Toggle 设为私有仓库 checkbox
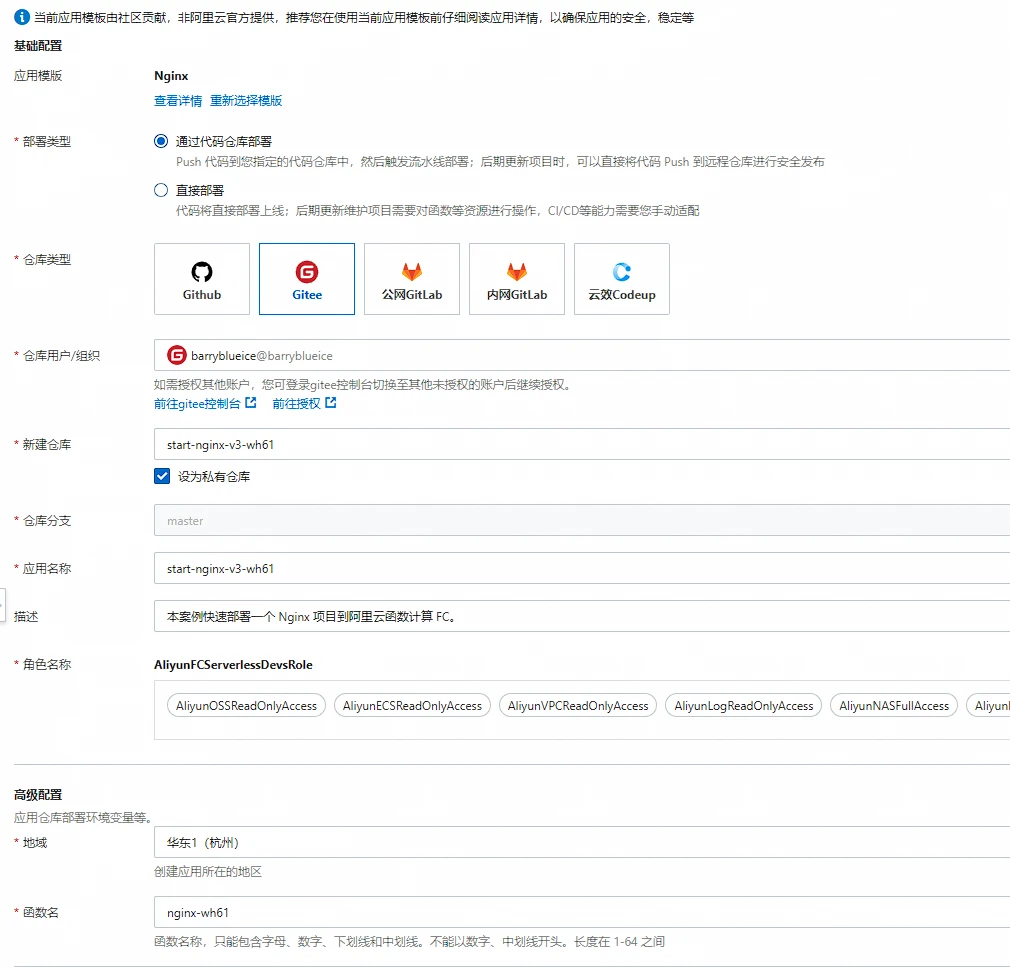Screen dimensions: 1010x968 [162, 476]
